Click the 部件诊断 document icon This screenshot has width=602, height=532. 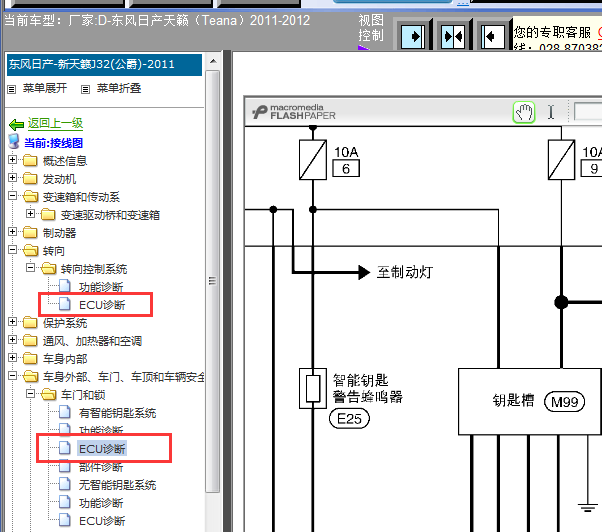click(65, 466)
